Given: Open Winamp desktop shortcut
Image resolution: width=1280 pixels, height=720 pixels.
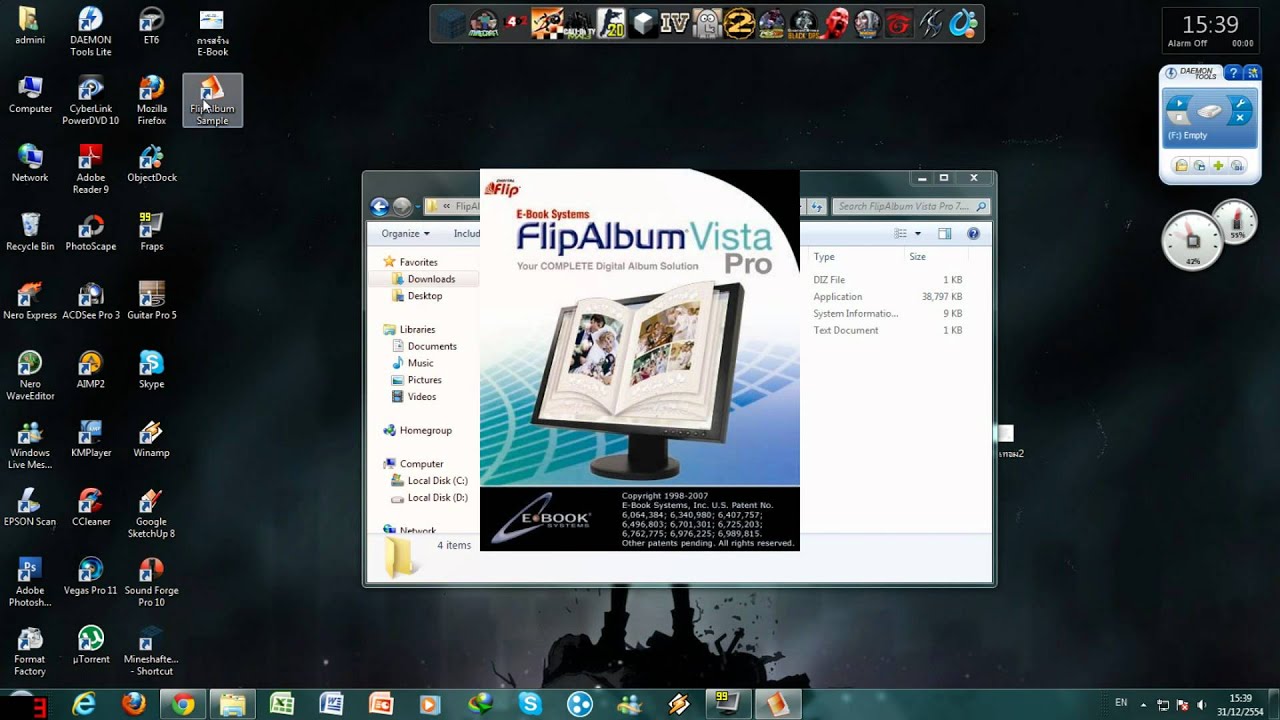Looking at the screenshot, I should [152, 439].
